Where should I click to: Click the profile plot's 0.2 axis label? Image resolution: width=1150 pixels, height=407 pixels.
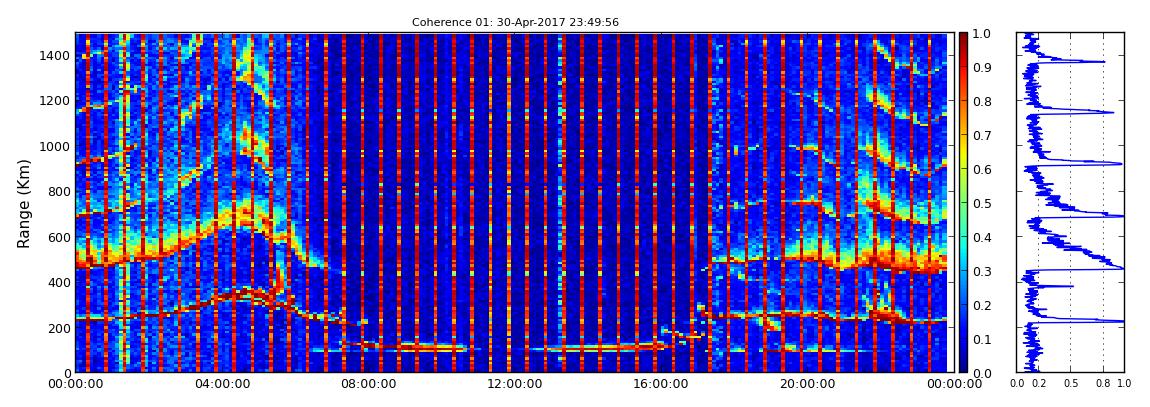point(1038,384)
